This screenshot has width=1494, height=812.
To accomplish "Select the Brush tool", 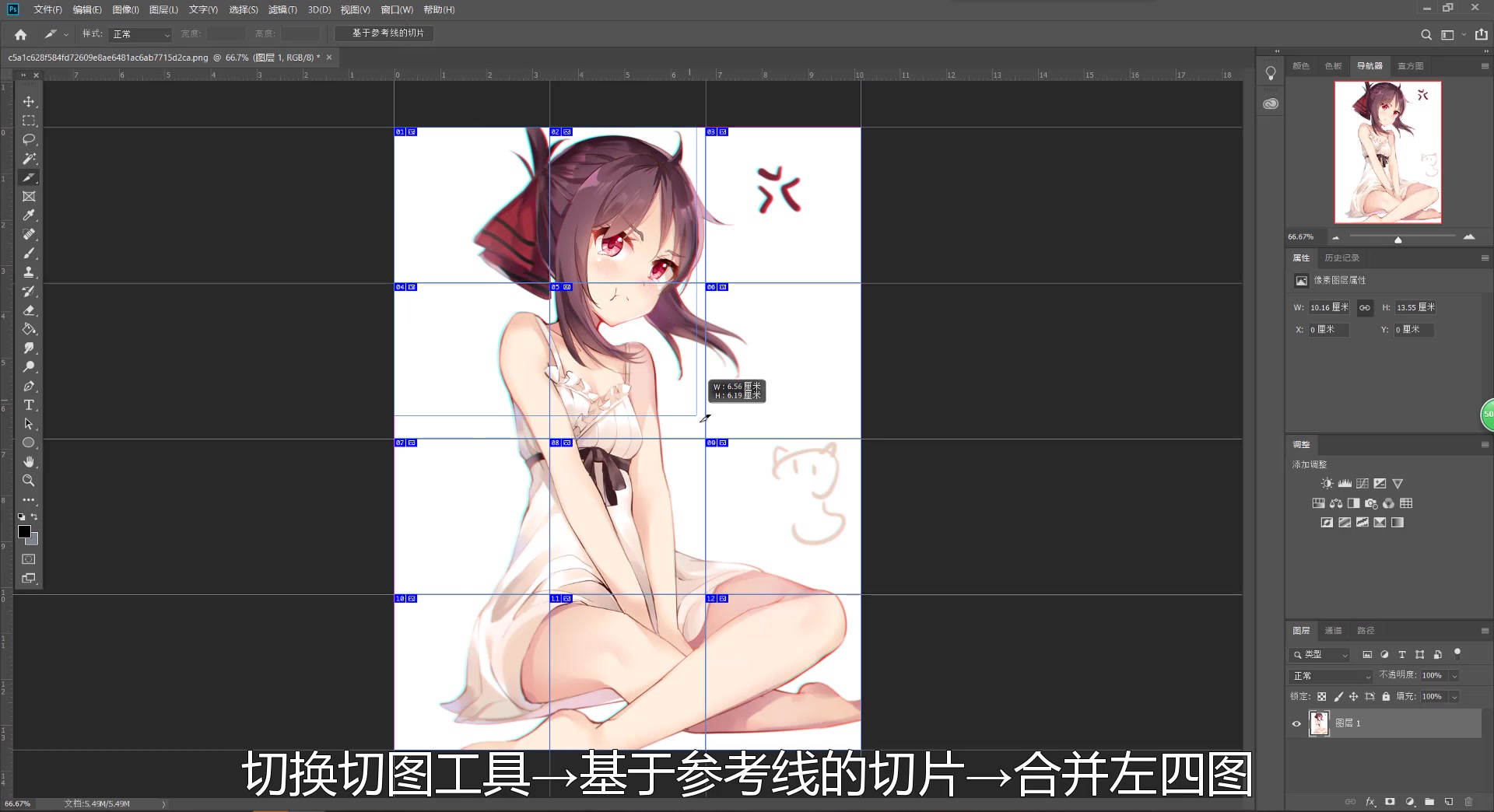I will (29, 254).
